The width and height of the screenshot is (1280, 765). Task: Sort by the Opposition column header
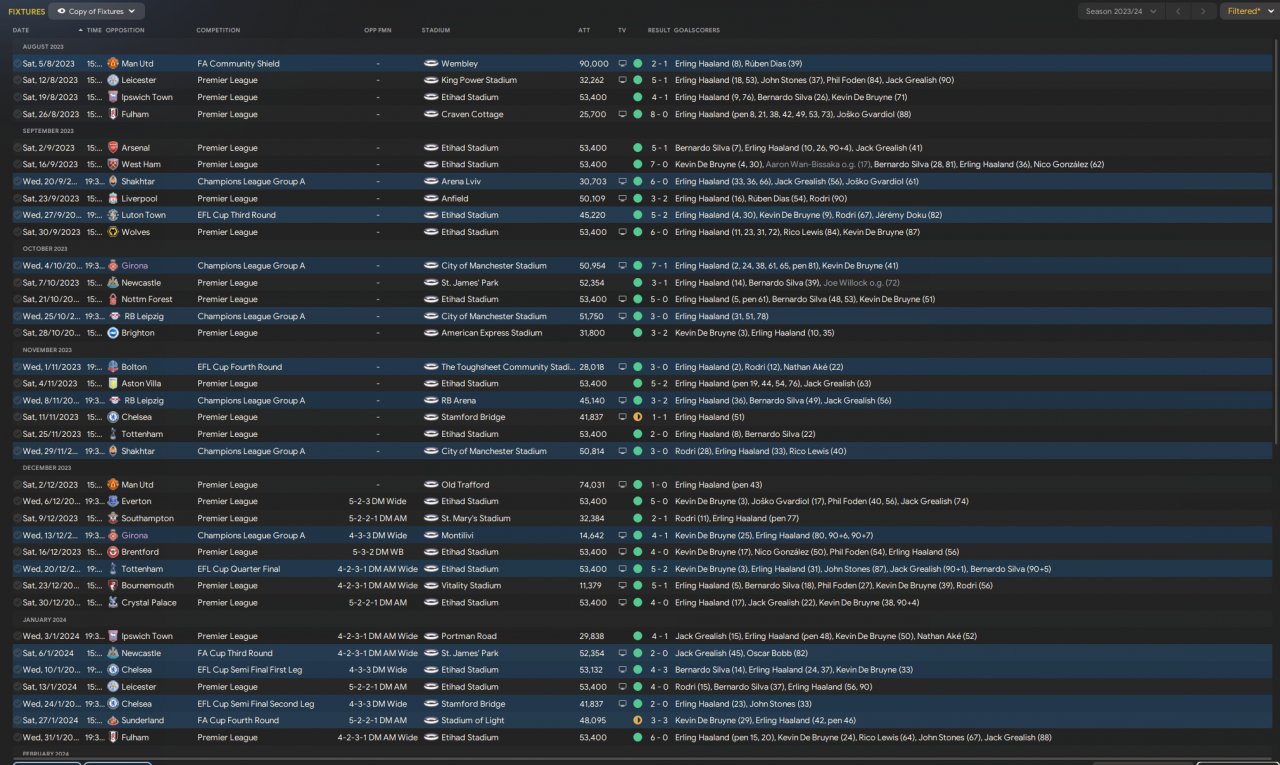tap(125, 31)
